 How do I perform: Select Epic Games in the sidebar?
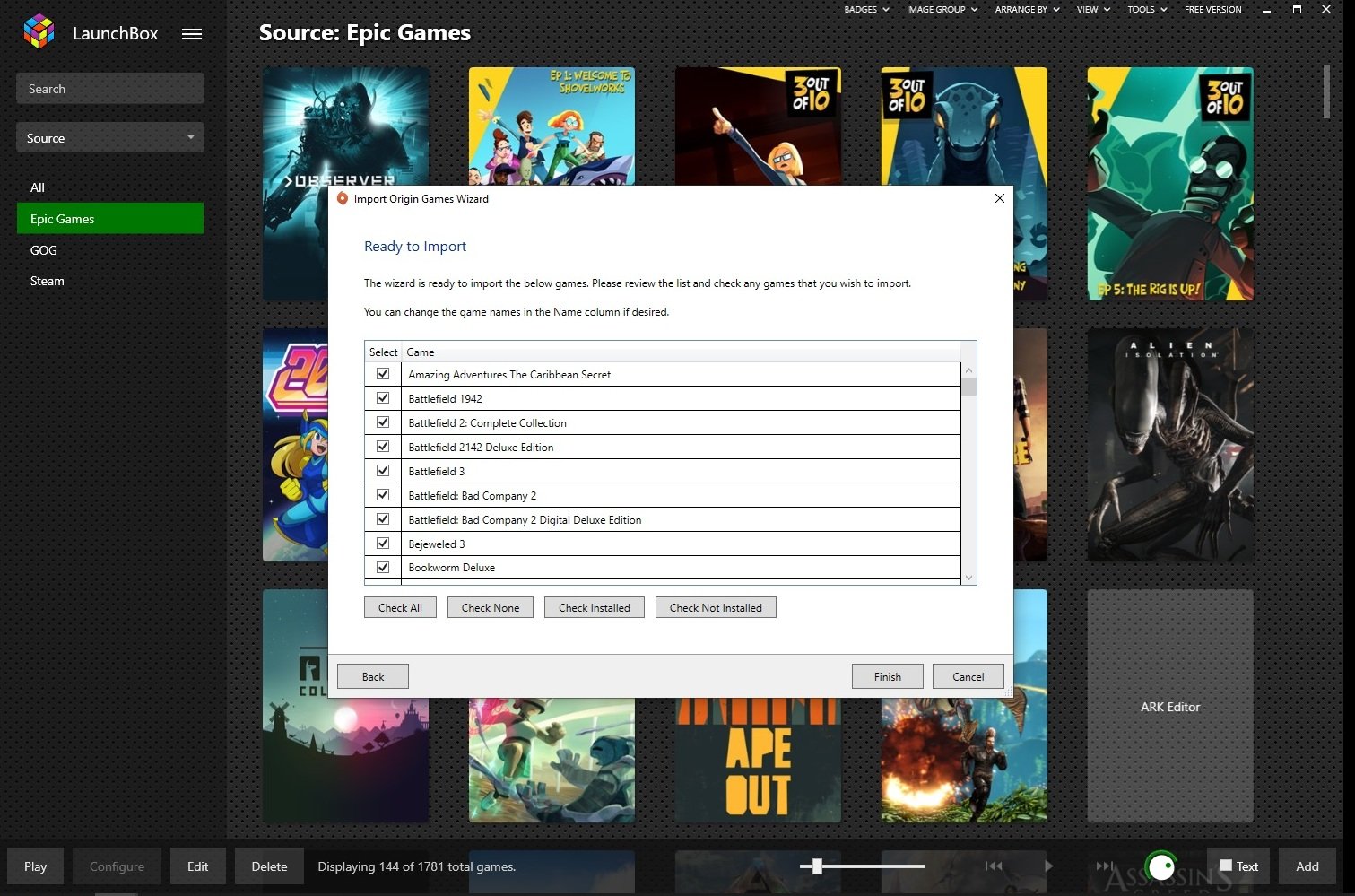pyautogui.click(x=110, y=219)
